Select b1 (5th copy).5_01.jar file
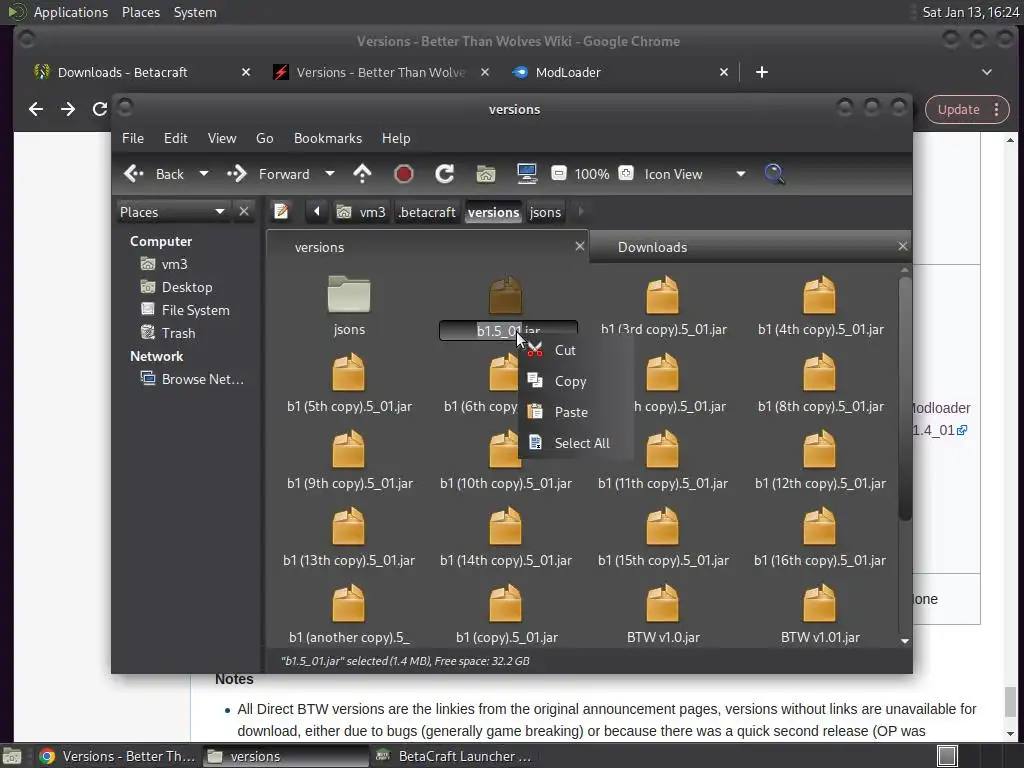 pos(349,382)
